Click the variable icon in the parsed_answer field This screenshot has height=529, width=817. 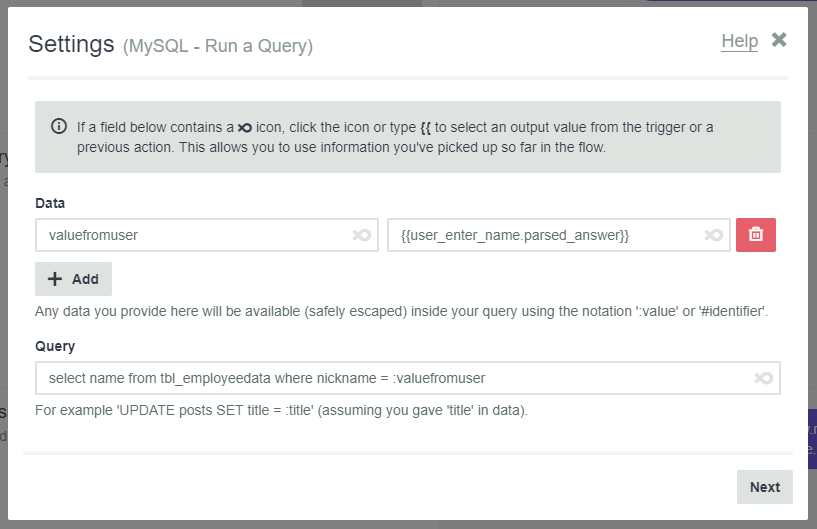pyautogui.click(x=714, y=235)
